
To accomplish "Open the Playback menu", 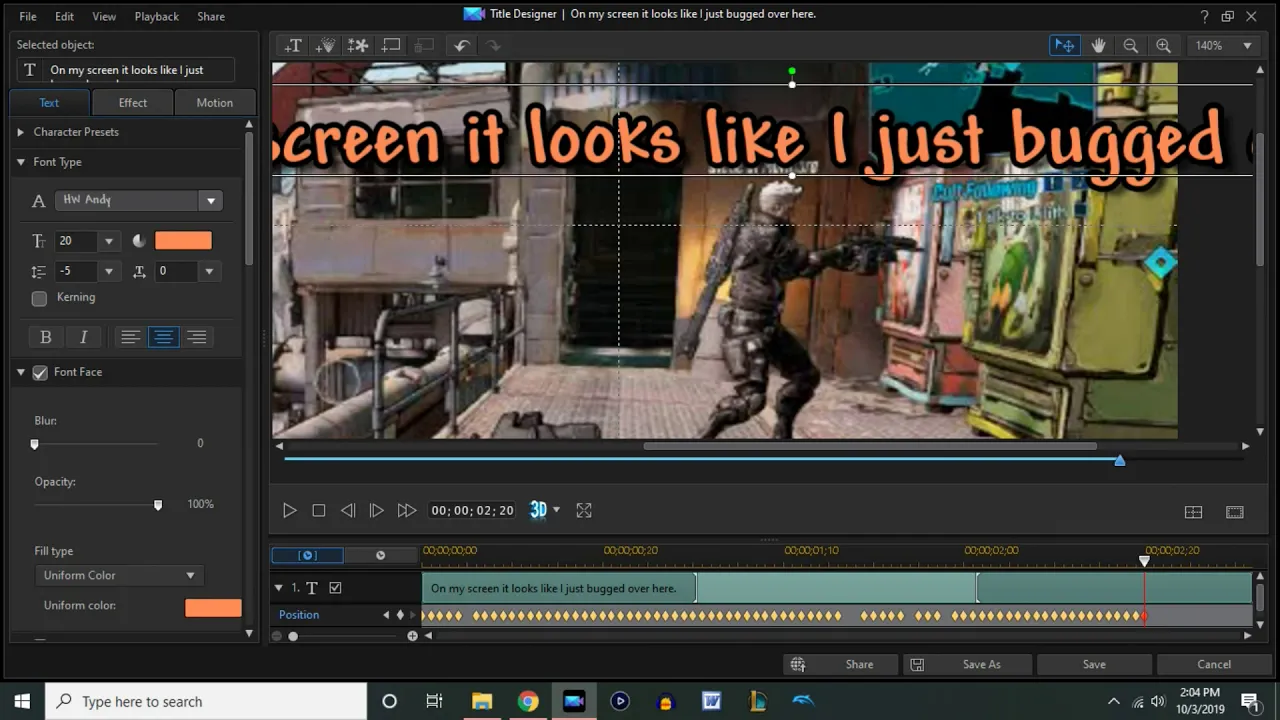I will [157, 16].
